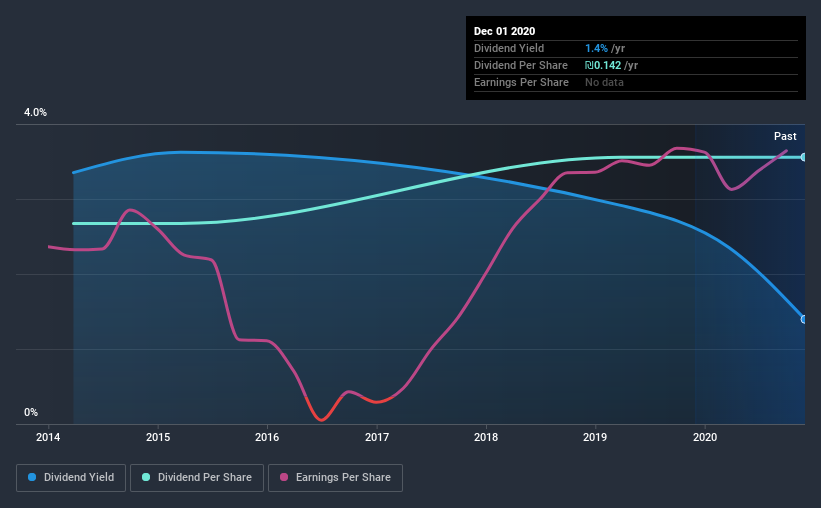Click the Dividend Per Share endpoint marker
Viewport: 821px width, 508px height.
(804, 157)
